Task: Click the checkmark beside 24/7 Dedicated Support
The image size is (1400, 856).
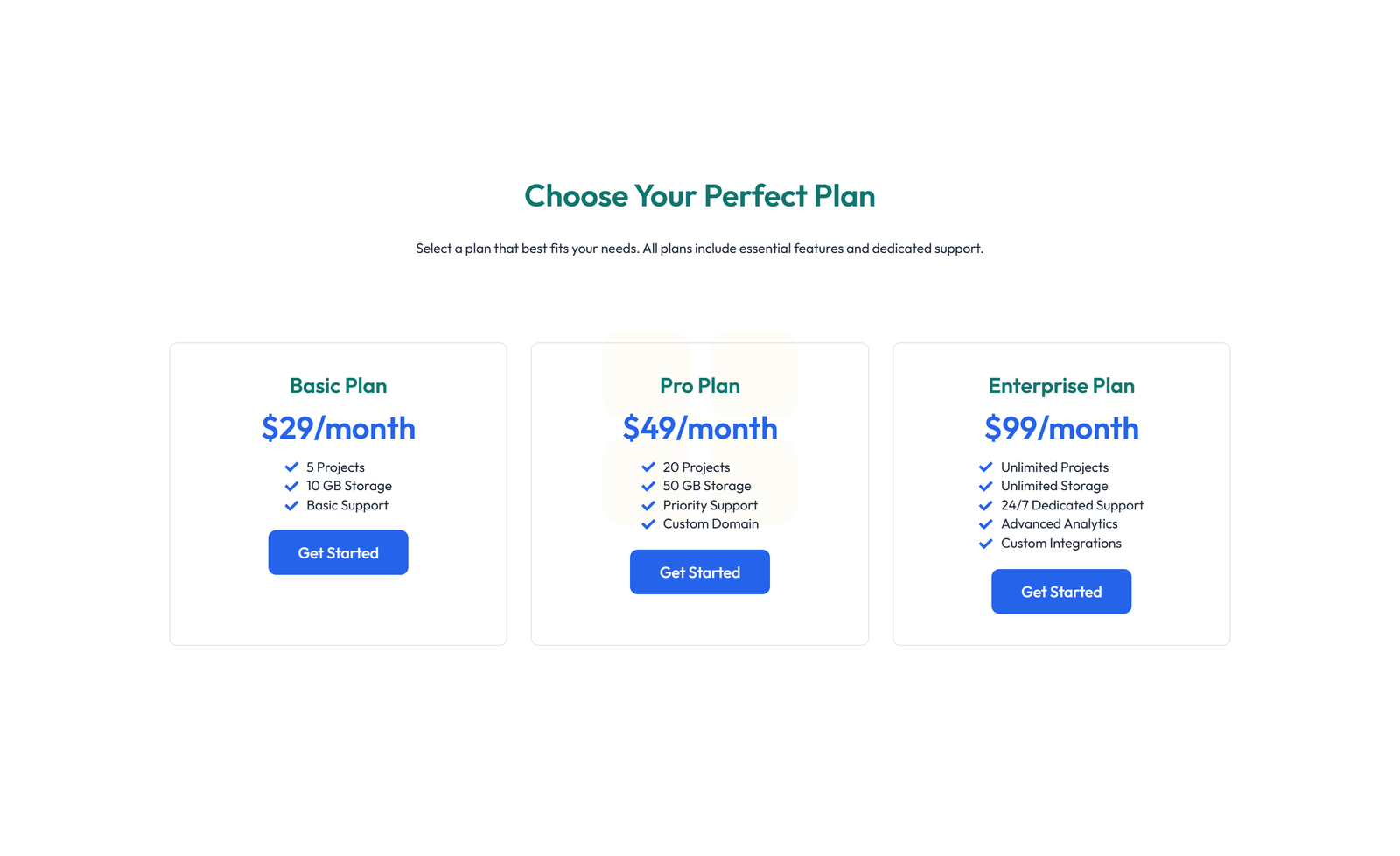Action: click(x=985, y=505)
